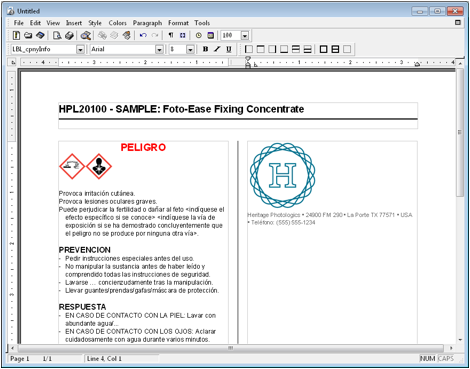The width and height of the screenshot is (470, 369).
Task: Click the Open file folder icon
Action: pos(28,35)
